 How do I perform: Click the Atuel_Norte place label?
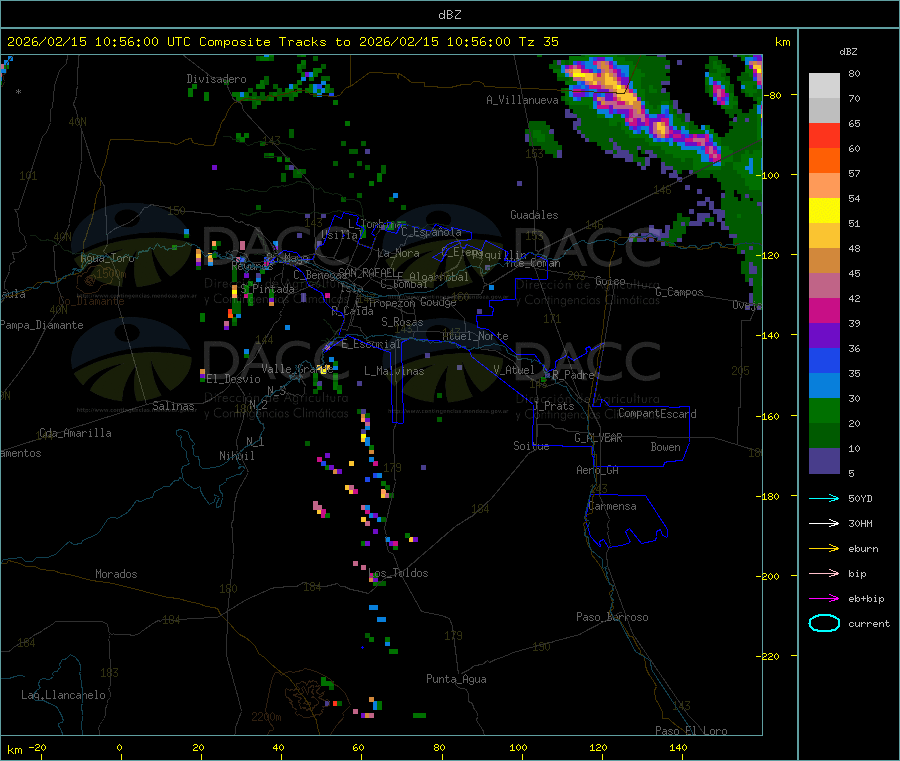point(475,336)
